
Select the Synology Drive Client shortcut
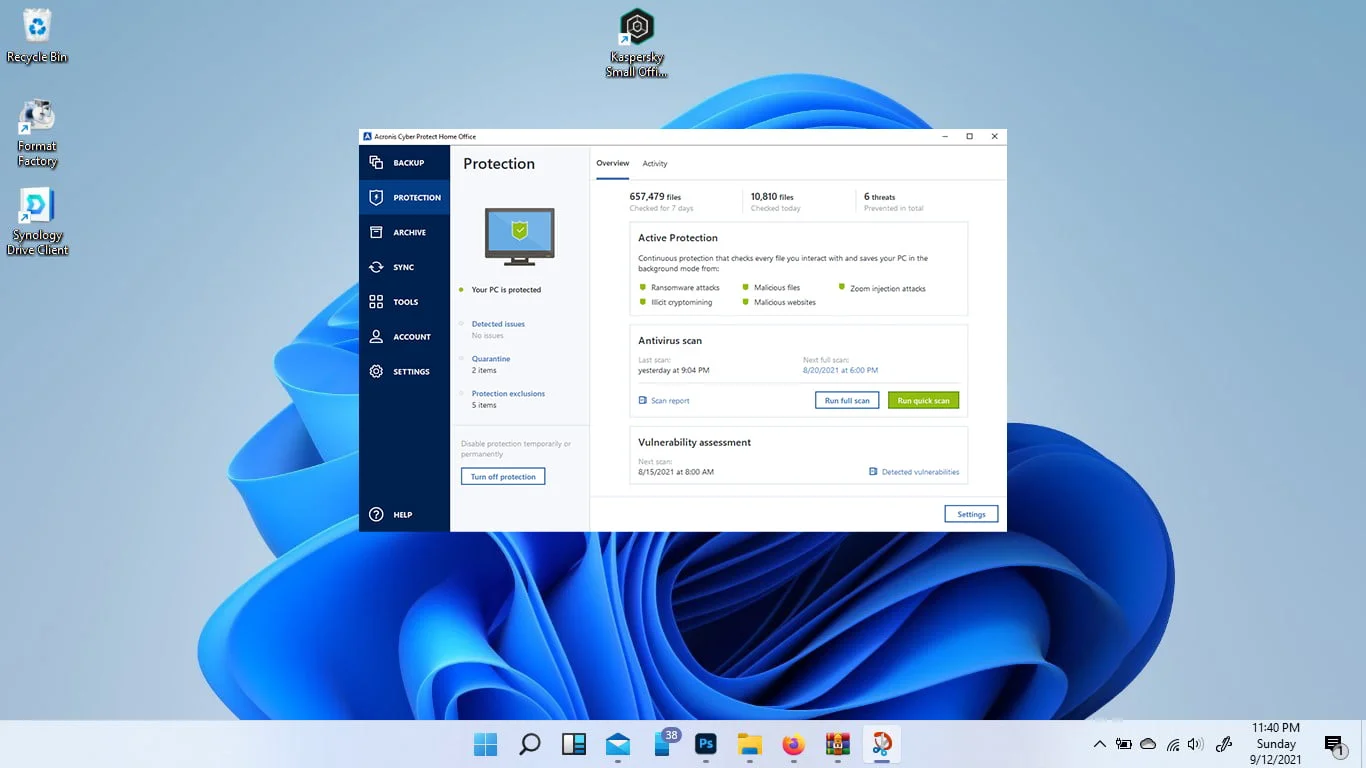tap(37, 221)
